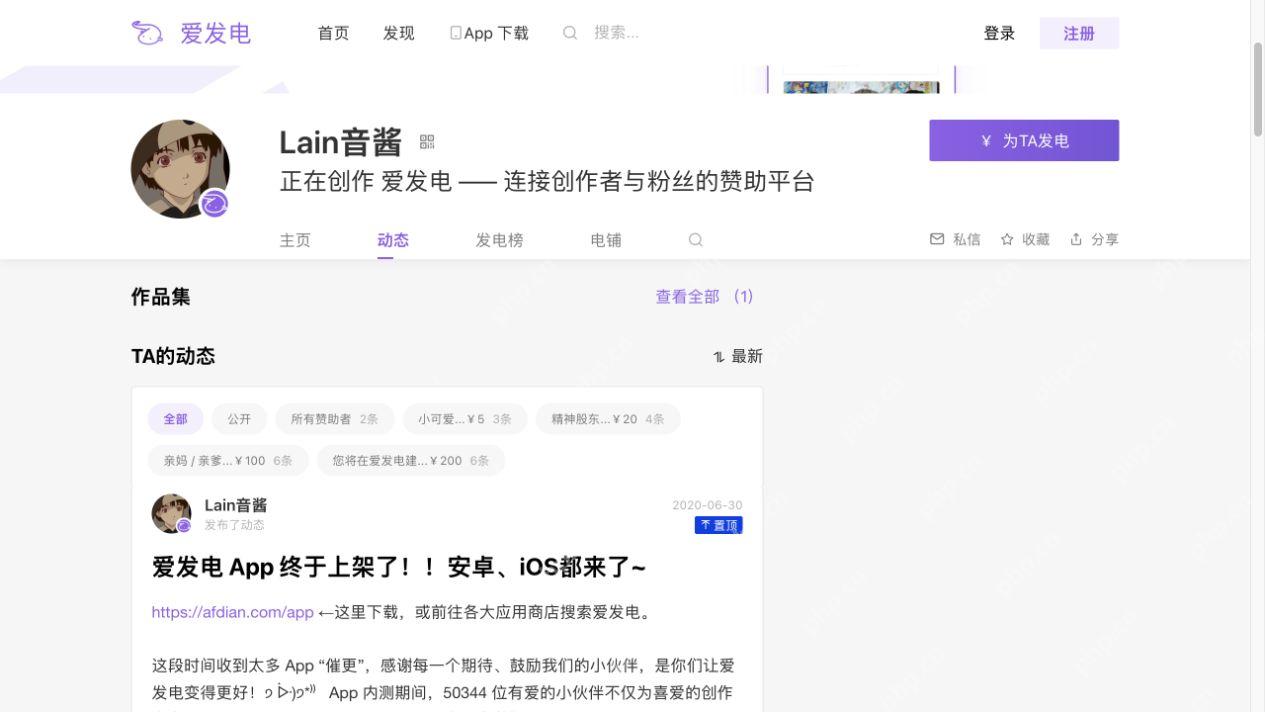Click the 注册 button
Viewport: 1265px width, 712px height.
point(1079,33)
